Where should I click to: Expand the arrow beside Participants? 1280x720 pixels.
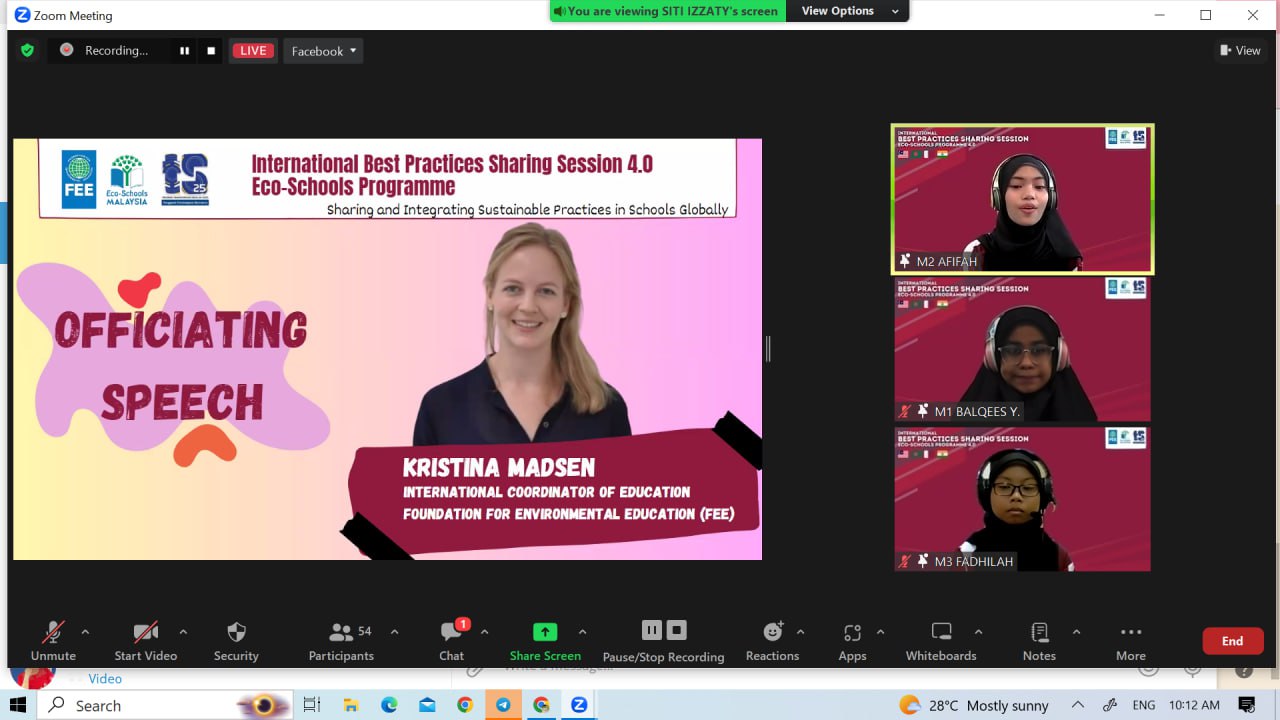[x=394, y=632]
